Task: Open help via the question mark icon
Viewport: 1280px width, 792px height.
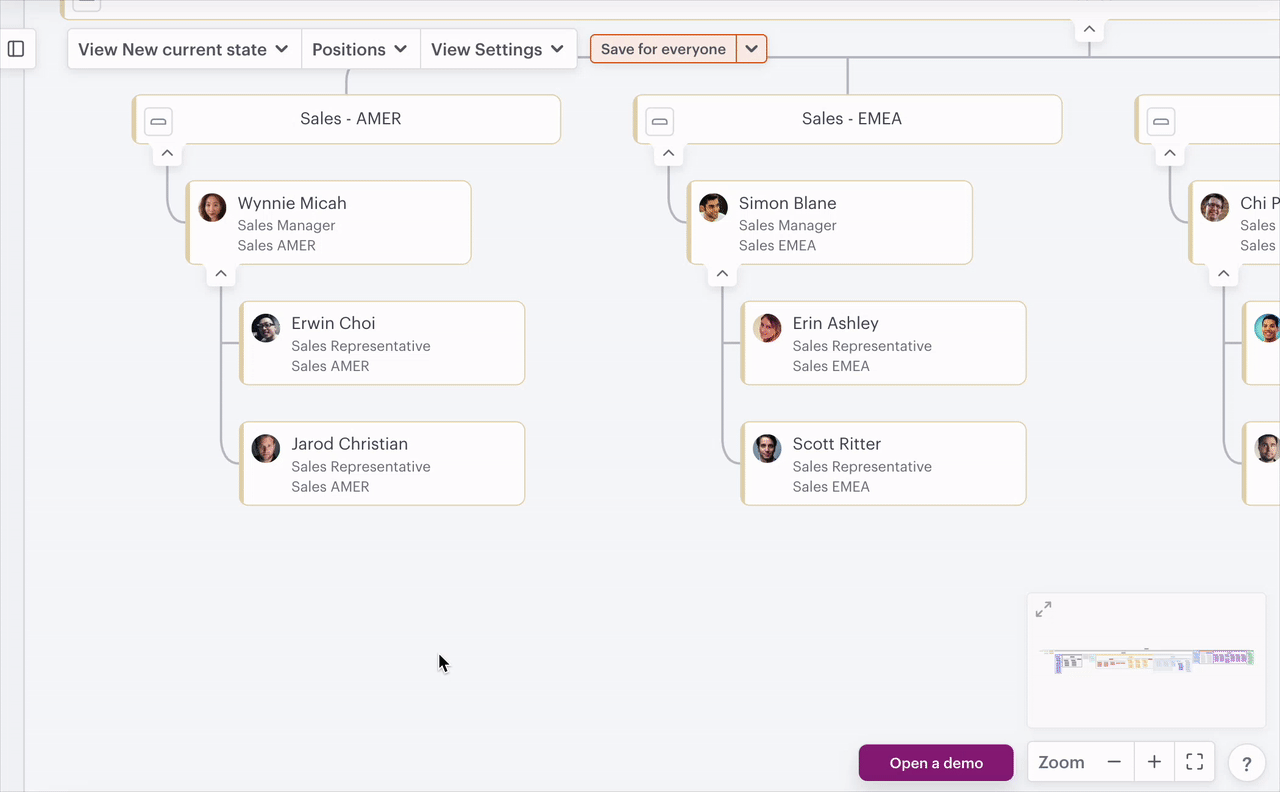Action: coord(1246,763)
